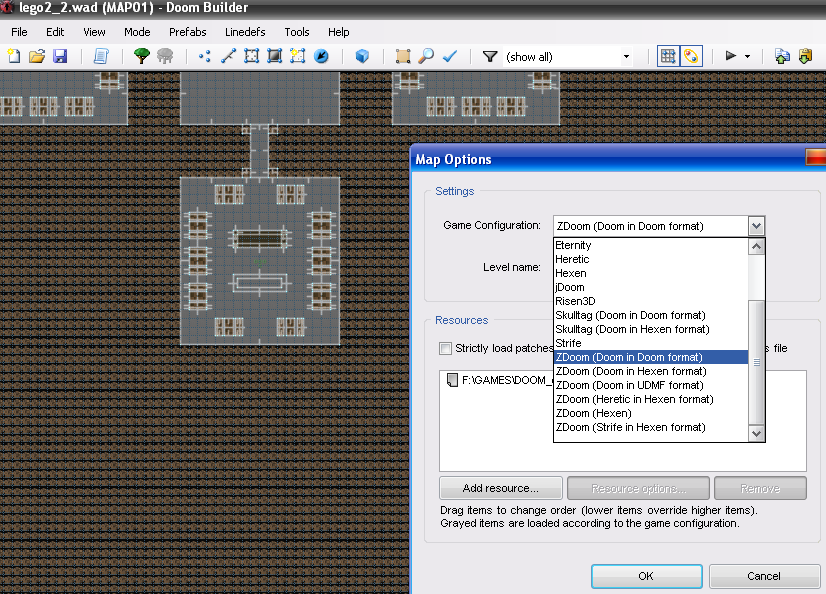This screenshot has height=594, width=826.
Task: Click the list scrollbar up arrow
Action: pos(756,246)
